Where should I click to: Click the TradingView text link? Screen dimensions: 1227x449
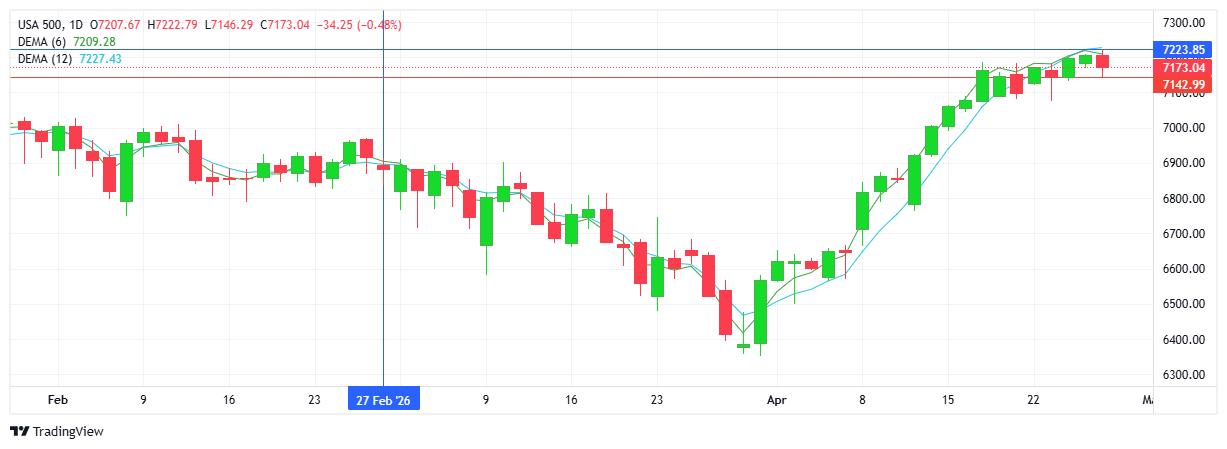68,431
